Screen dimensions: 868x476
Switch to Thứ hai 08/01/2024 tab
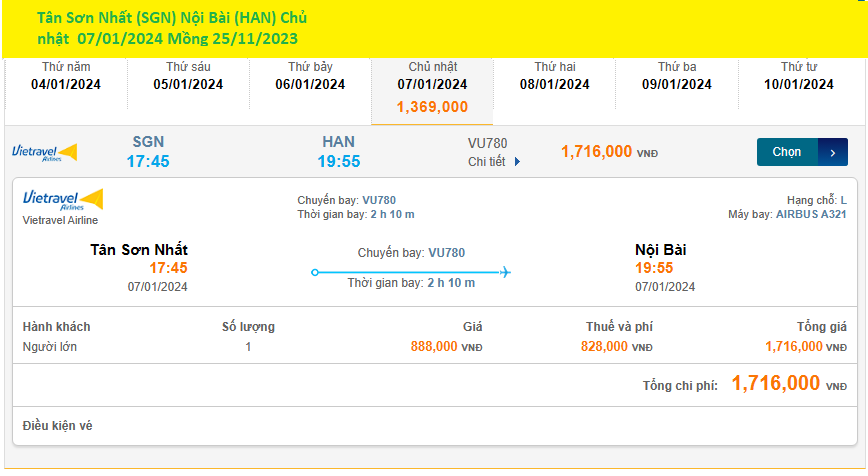(x=554, y=77)
